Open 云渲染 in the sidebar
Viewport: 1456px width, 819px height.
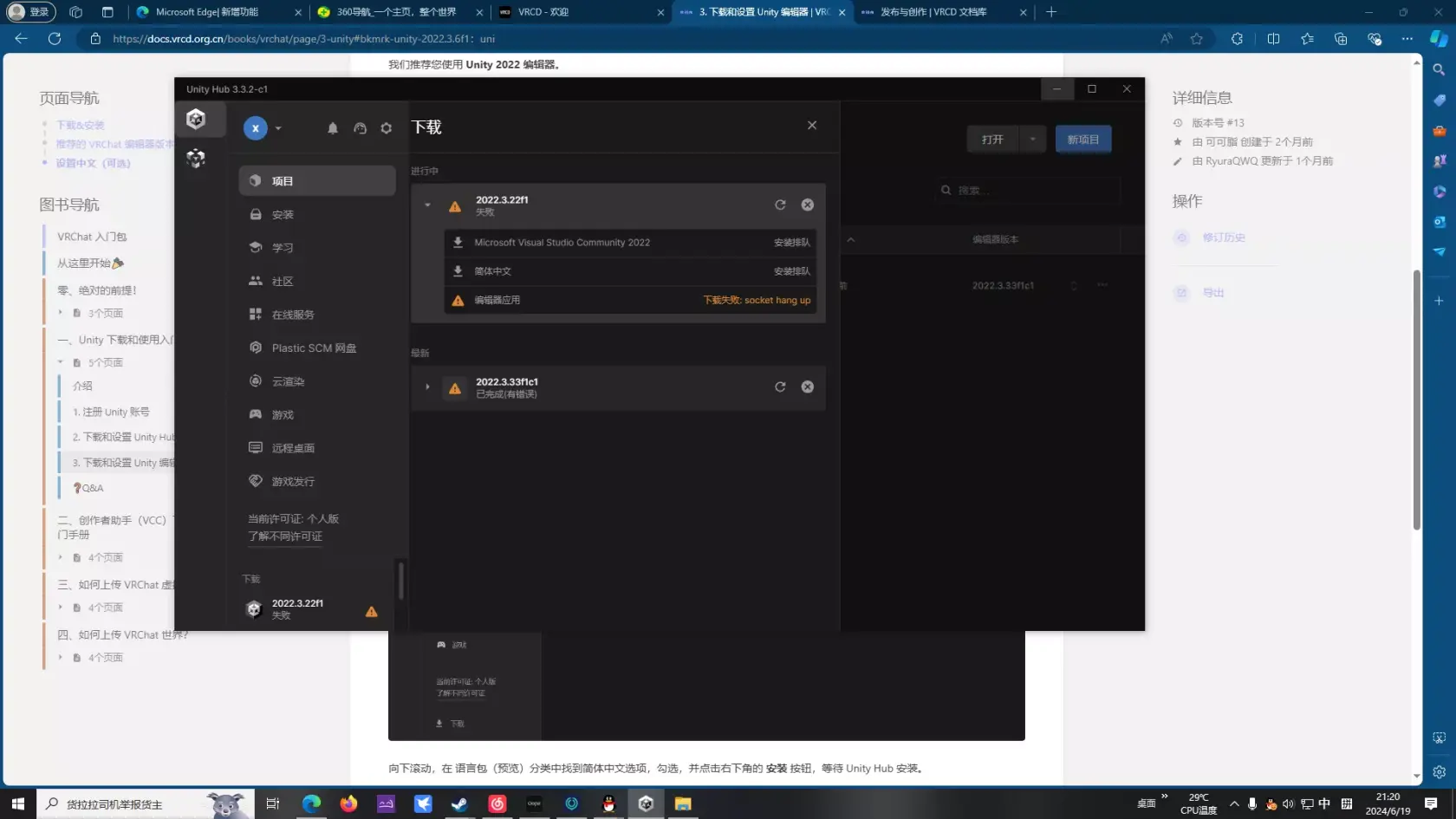[x=317, y=381]
